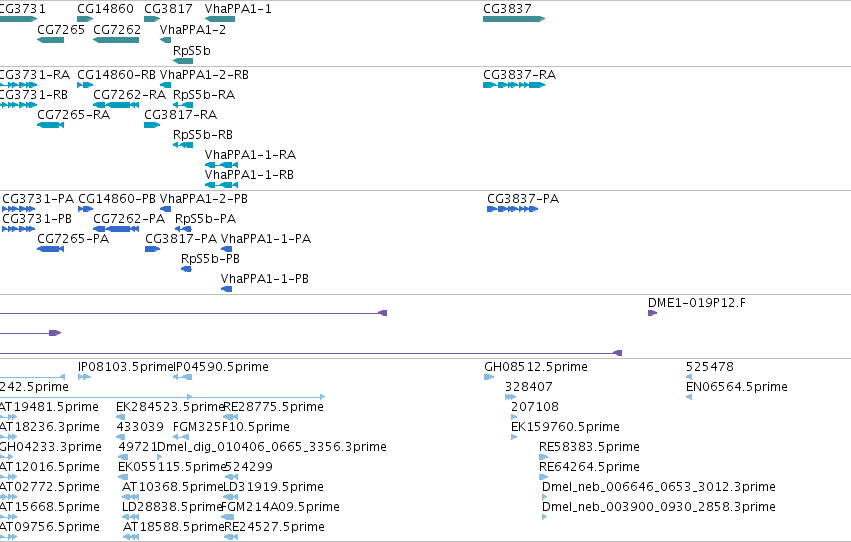
Task: Select the CG3817-PA protein label
Action: [x=181, y=239]
